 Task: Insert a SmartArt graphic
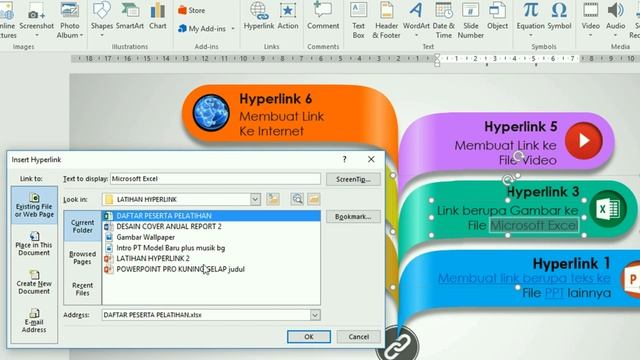click(129, 16)
